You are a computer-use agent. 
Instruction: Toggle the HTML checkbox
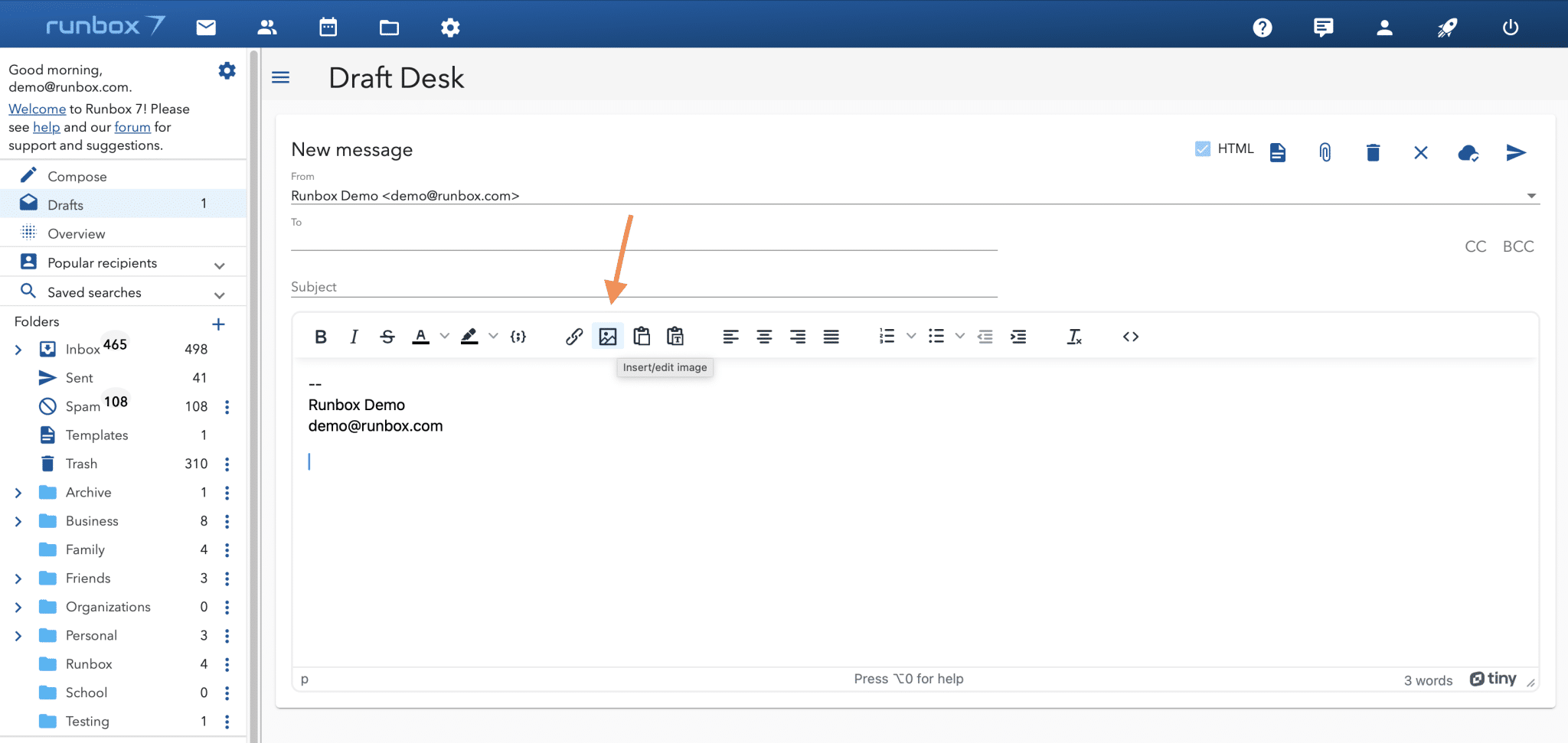click(1203, 148)
